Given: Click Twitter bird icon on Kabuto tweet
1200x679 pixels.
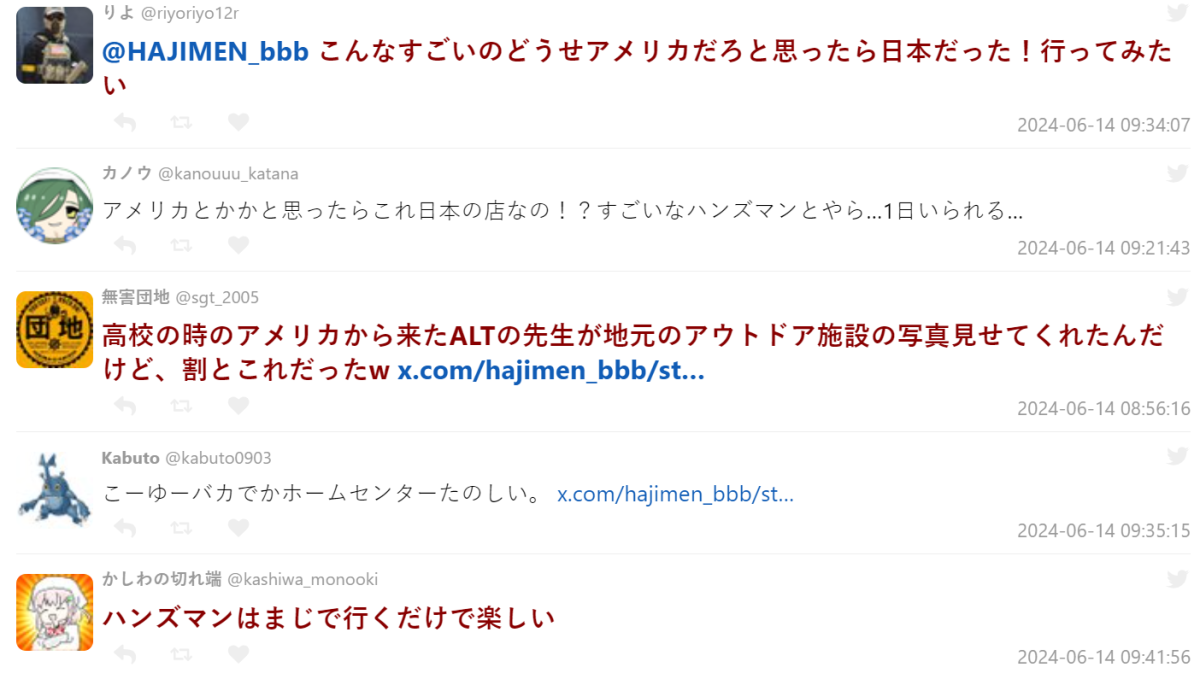Looking at the screenshot, I should pyautogui.click(x=1178, y=457).
